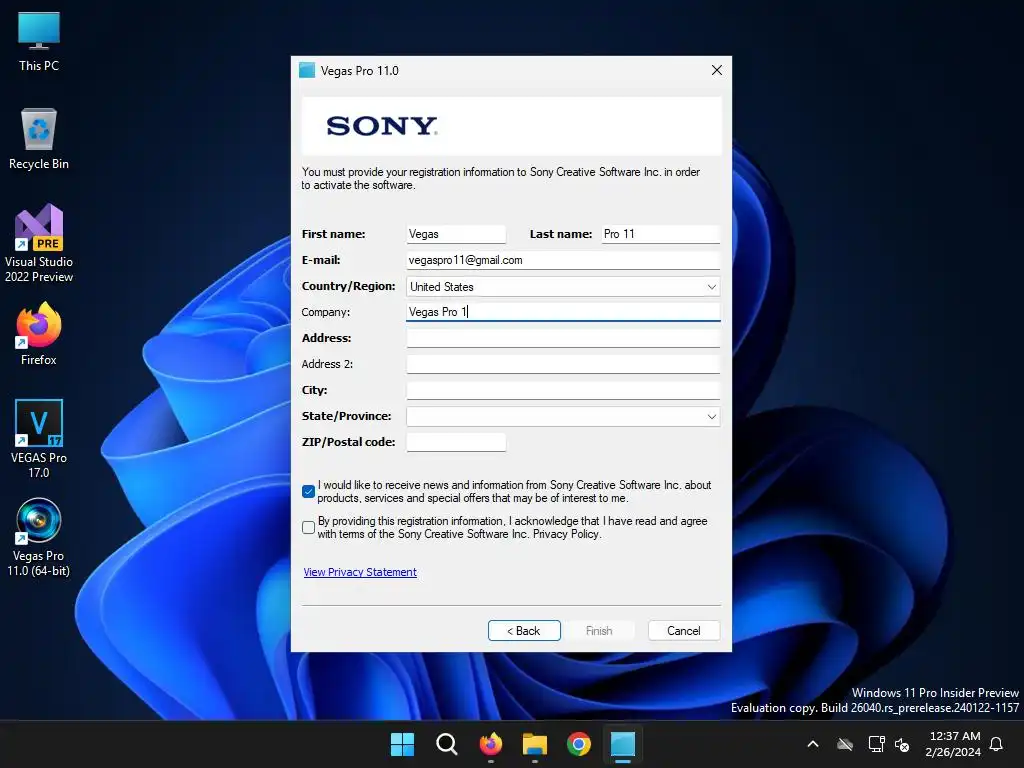The height and width of the screenshot is (768, 1024).
Task: Focus the Address 2 input field
Action: 563,364
